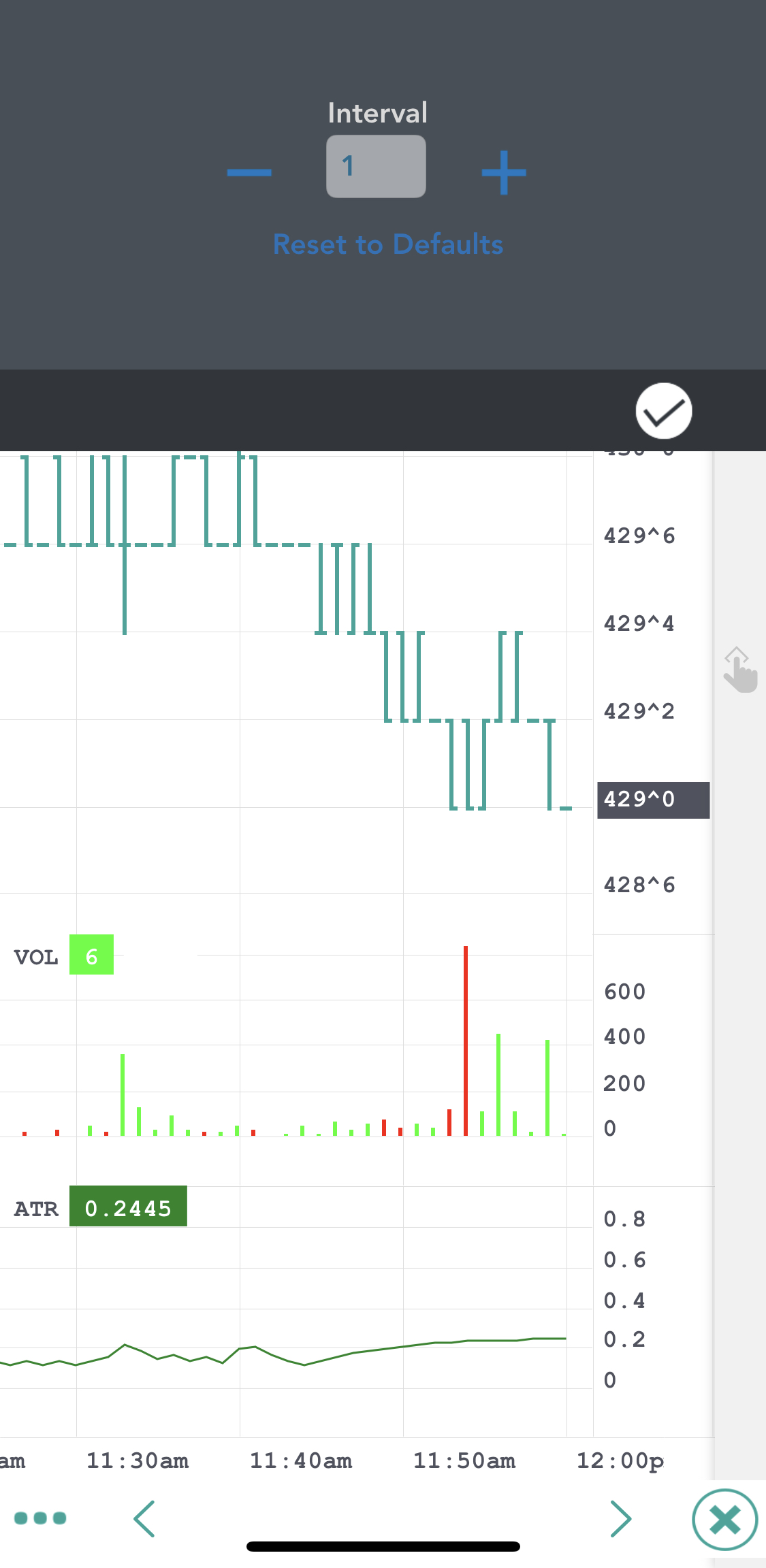Click Reset to Defaults link
Image resolution: width=766 pixels, height=1568 pixels.
388,244
